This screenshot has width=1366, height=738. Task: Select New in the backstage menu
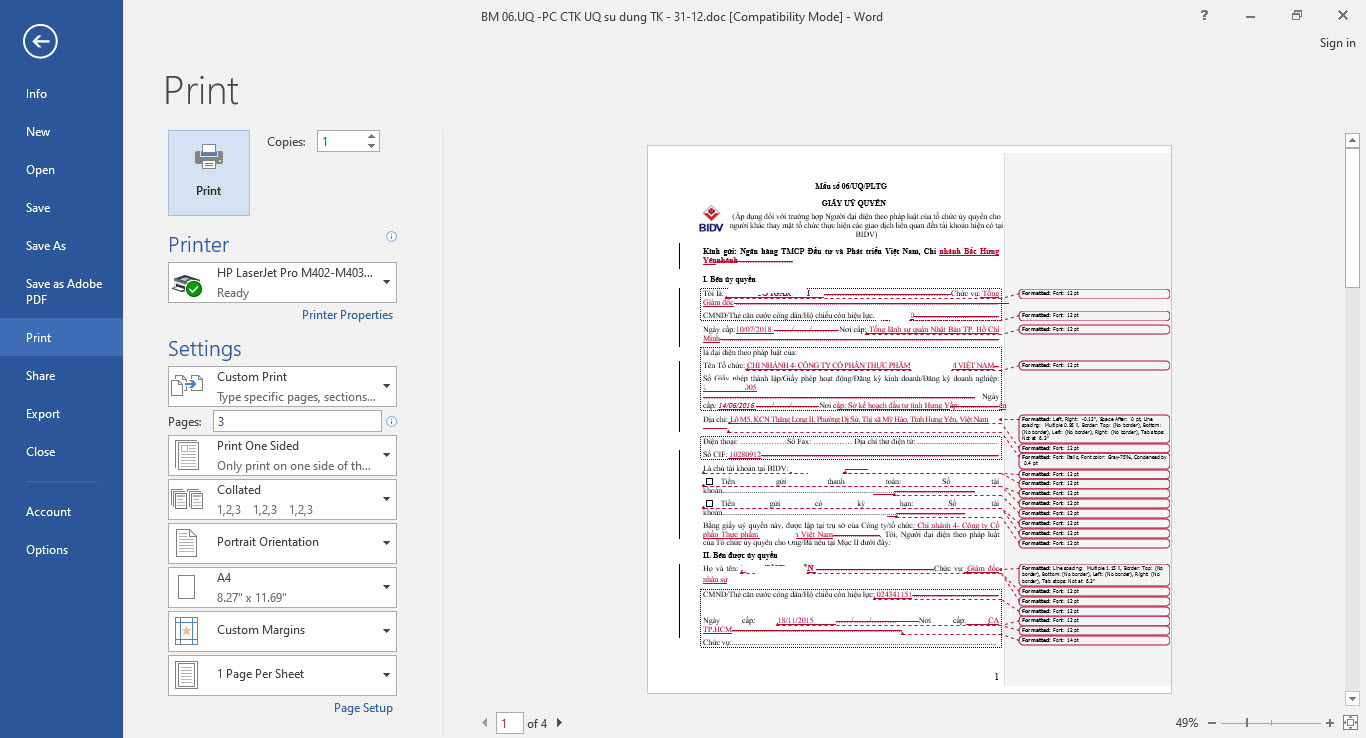[61, 132]
